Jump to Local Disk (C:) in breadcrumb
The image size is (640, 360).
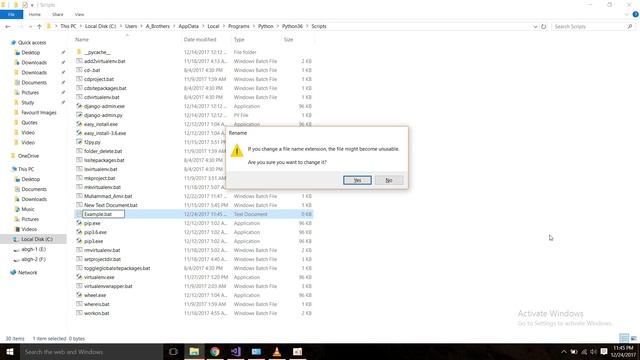pyautogui.click(x=100, y=26)
